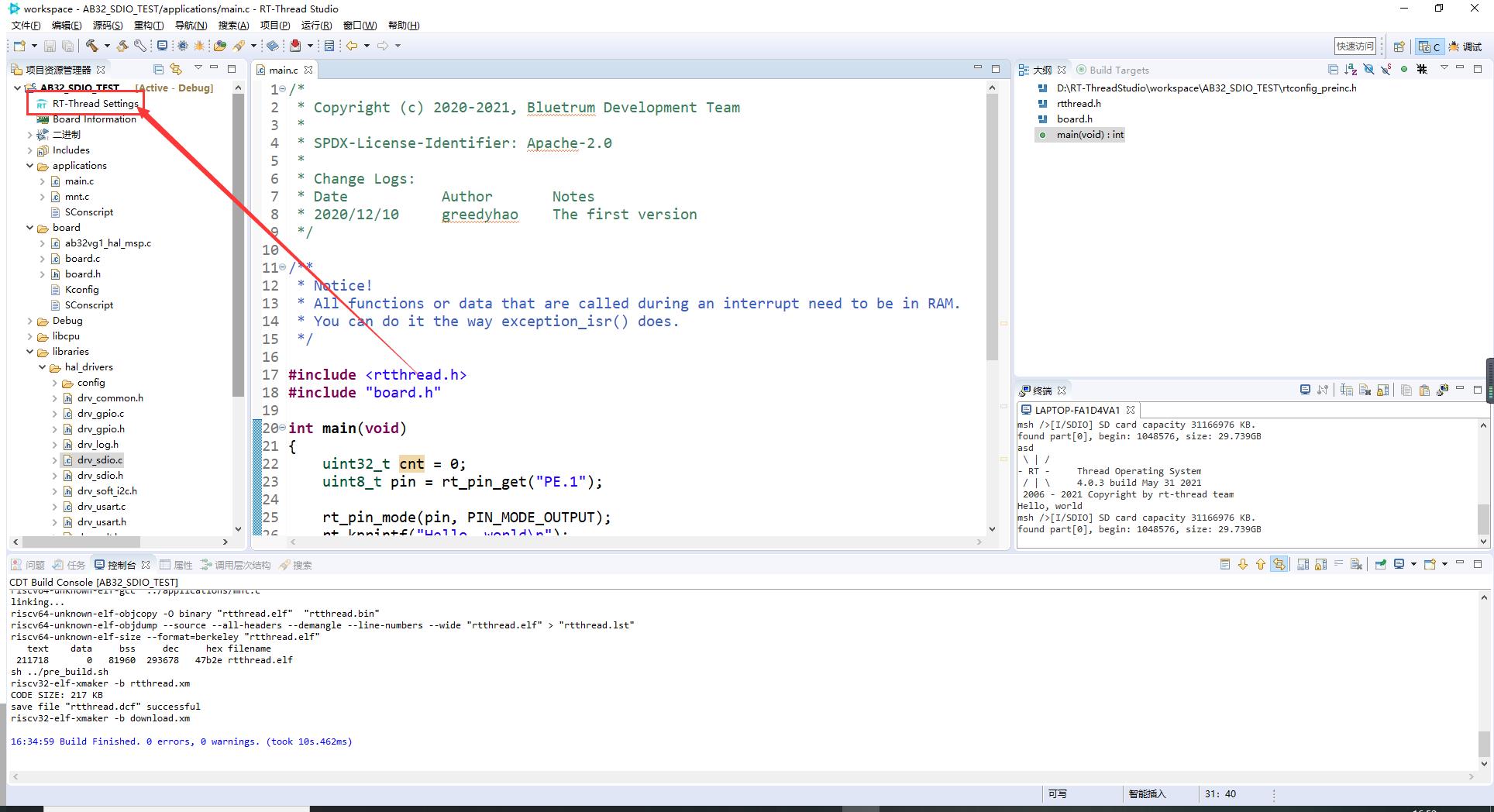Click the Project Explorer horizontal scrollbar thumb
1494x812 pixels.
pos(81,542)
